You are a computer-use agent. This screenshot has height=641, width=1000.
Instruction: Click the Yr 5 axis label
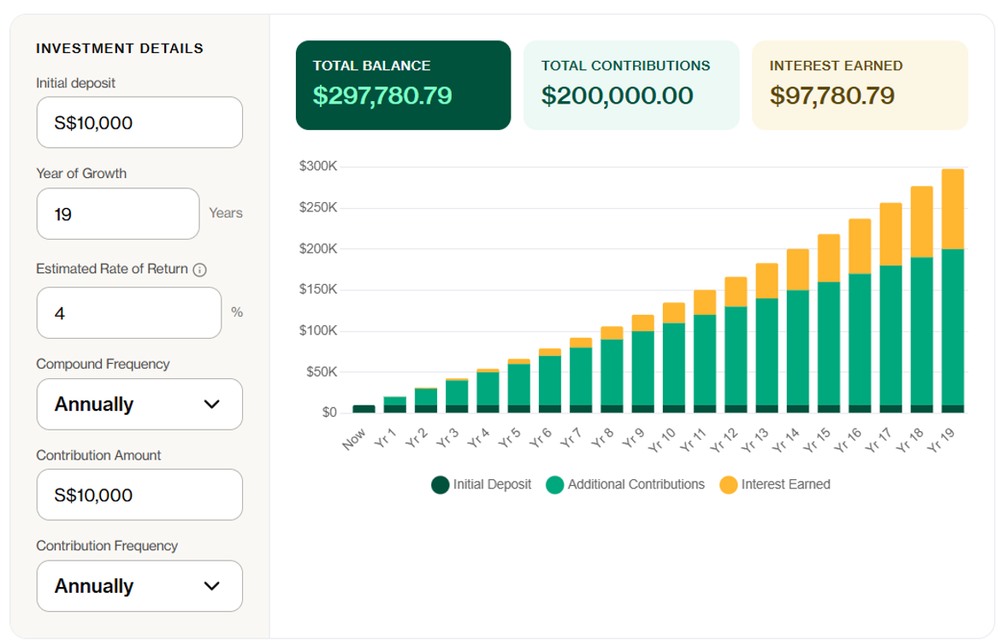[x=509, y=438]
